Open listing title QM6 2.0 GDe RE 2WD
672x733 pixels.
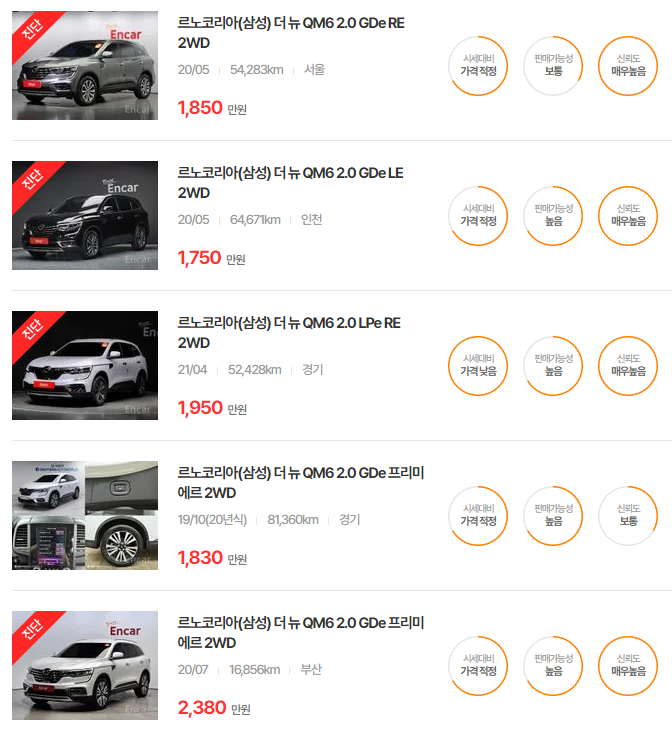(x=291, y=33)
